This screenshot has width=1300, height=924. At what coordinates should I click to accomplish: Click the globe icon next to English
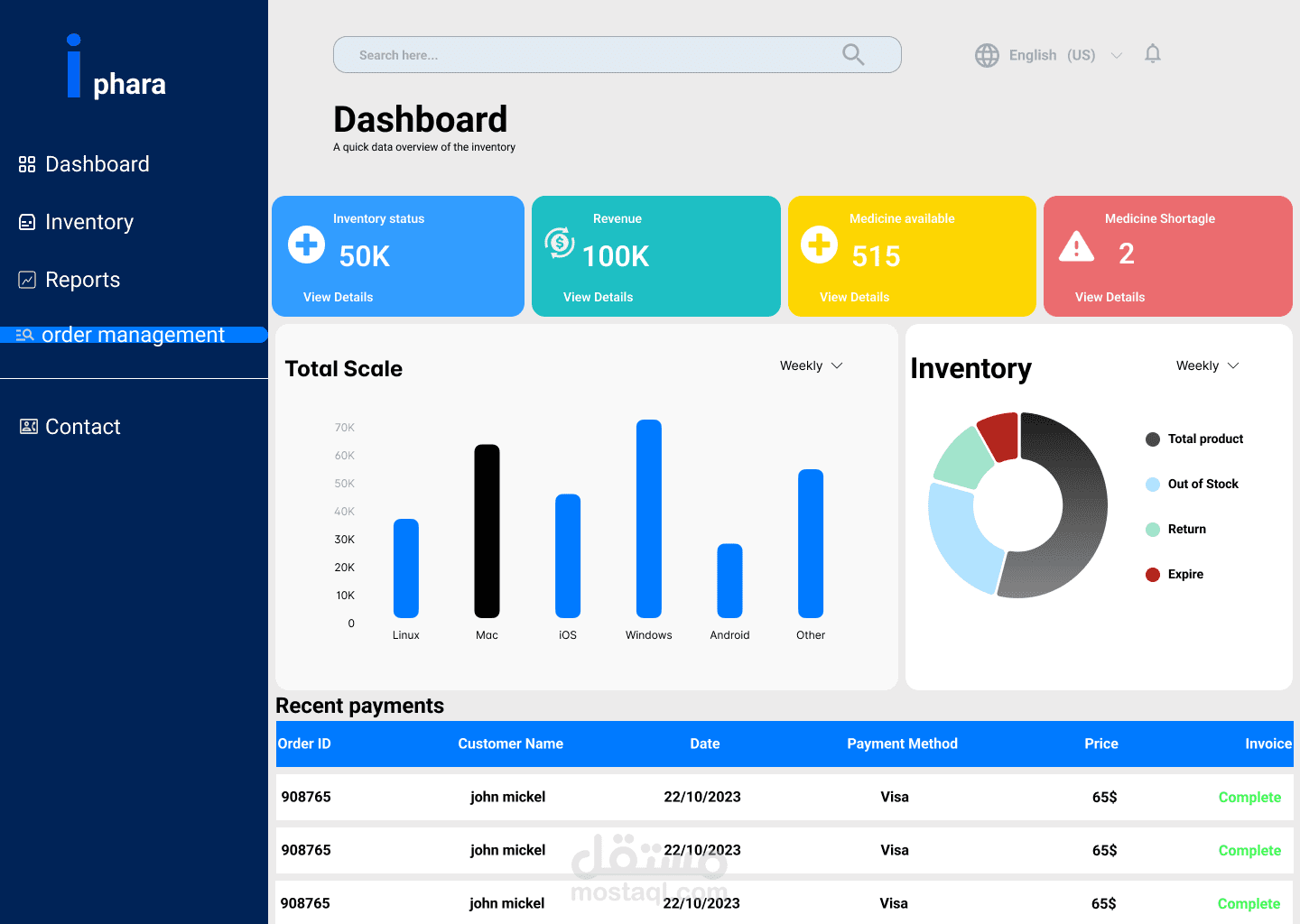tap(987, 54)
